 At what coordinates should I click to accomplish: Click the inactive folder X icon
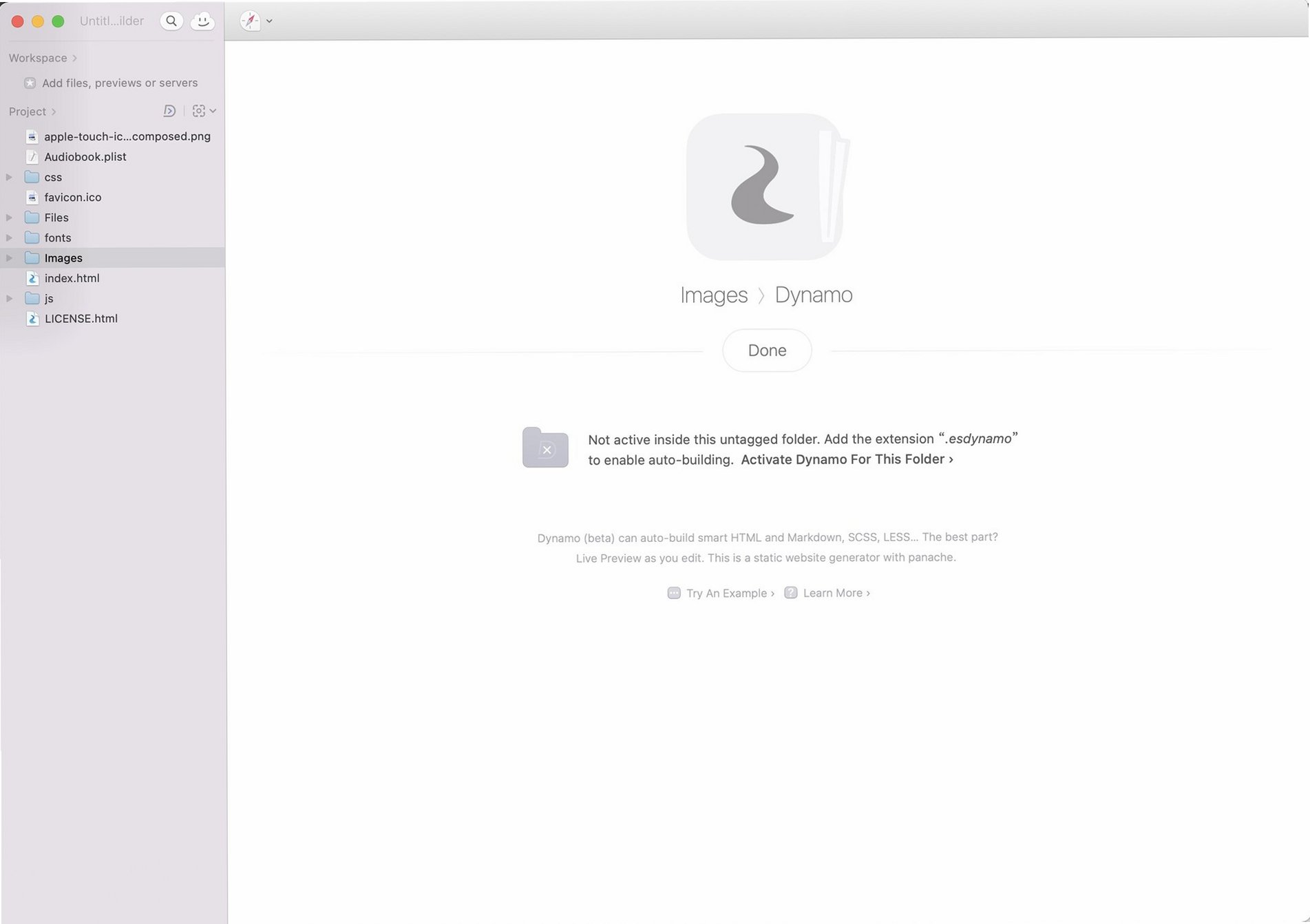pos(545,448)
